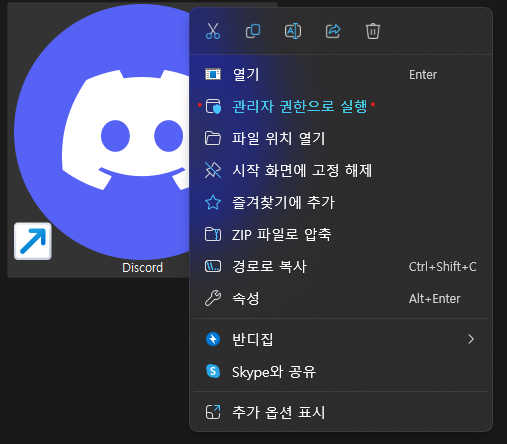Image resolution: width=507 pixels, height=444 pixels.
Task: Choose 관리자 권한으로 실행
Action: pos(341,106)
